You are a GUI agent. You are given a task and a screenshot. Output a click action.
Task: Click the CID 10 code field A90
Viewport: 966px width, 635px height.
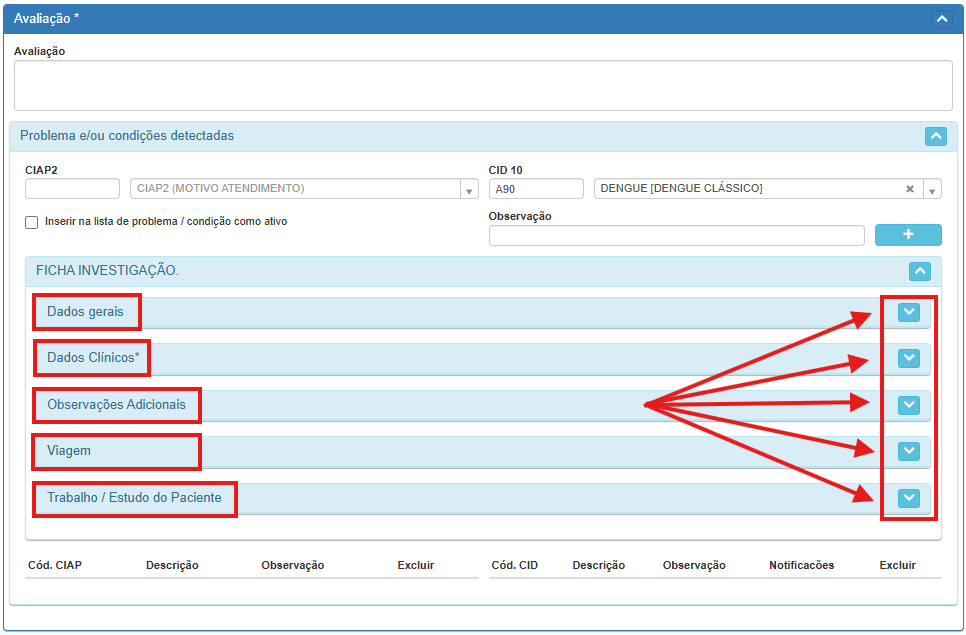click(x=535, y=189)
